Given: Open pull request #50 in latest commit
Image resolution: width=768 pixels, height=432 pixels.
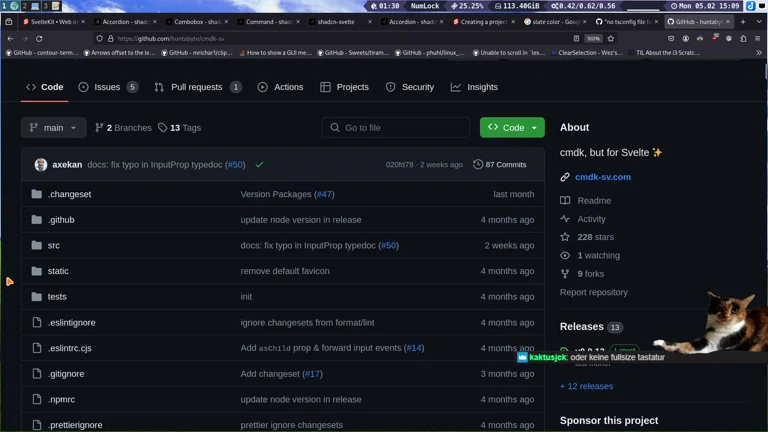Looking at the screenshot, I should coord(236,165).
